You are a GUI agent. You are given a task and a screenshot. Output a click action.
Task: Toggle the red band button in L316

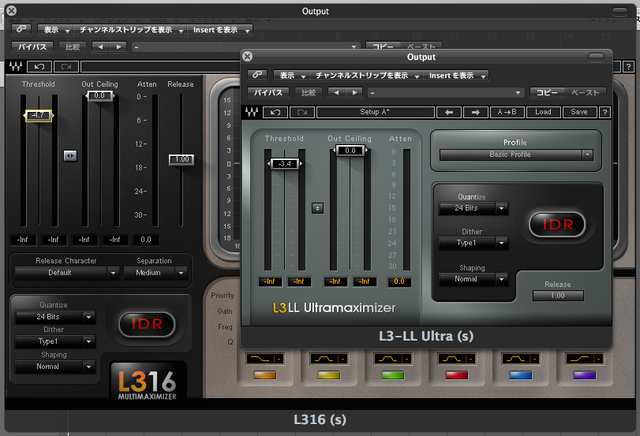point(457,375)
